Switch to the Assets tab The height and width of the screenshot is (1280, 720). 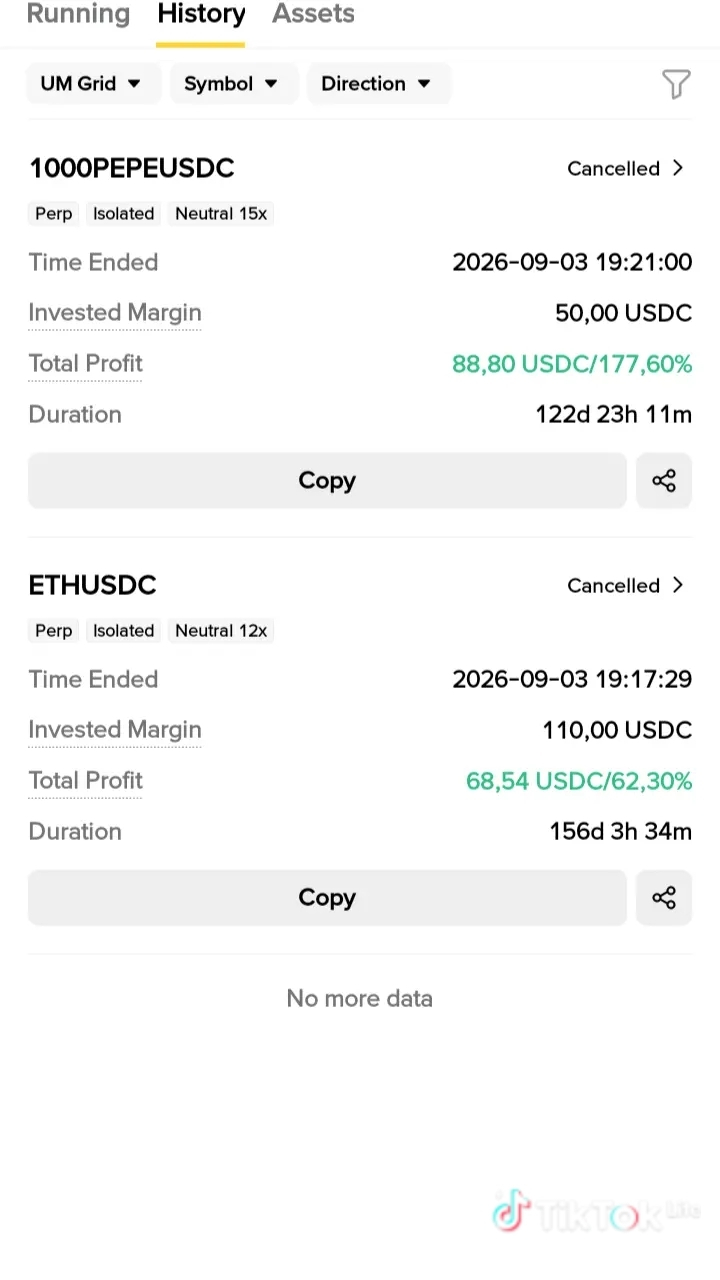click(x=313, y=15)
